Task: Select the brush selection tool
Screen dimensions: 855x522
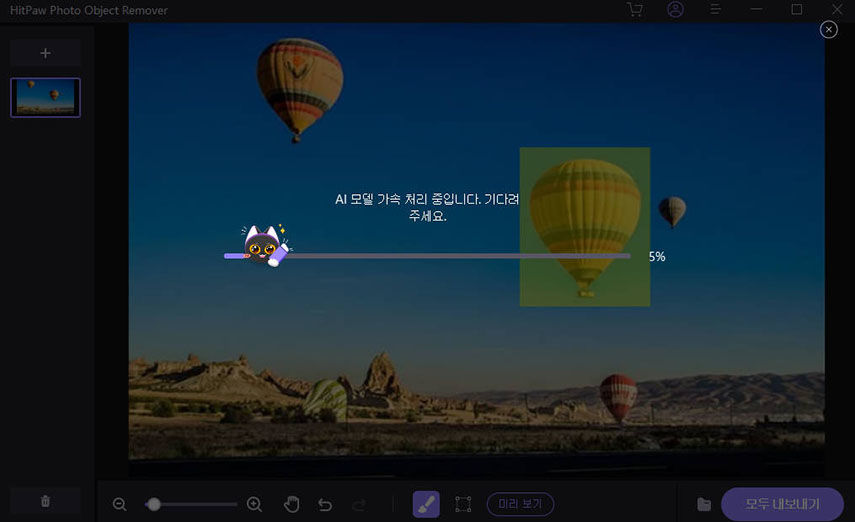Action: point(426,504)
